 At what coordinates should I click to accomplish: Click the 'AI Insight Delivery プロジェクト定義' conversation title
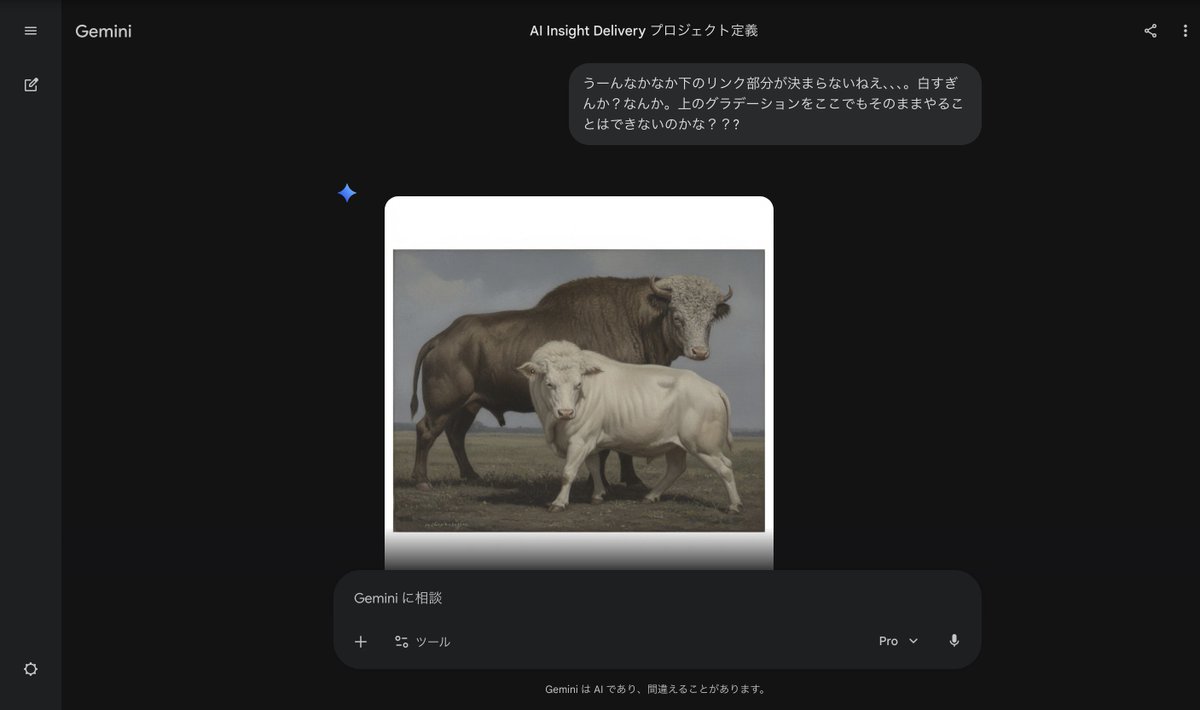tap(644, 31)
